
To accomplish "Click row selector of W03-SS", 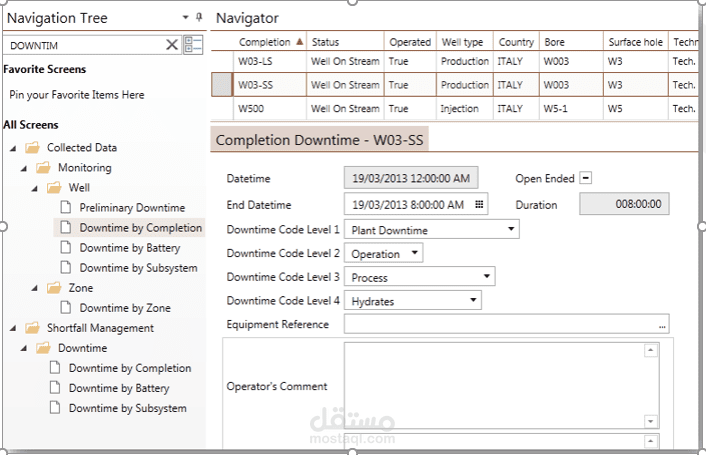I will tap(222, 85).
